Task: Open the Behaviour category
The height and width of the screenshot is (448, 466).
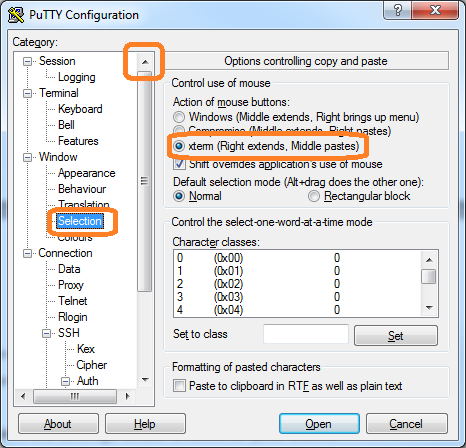Action: tap(82, 189)
